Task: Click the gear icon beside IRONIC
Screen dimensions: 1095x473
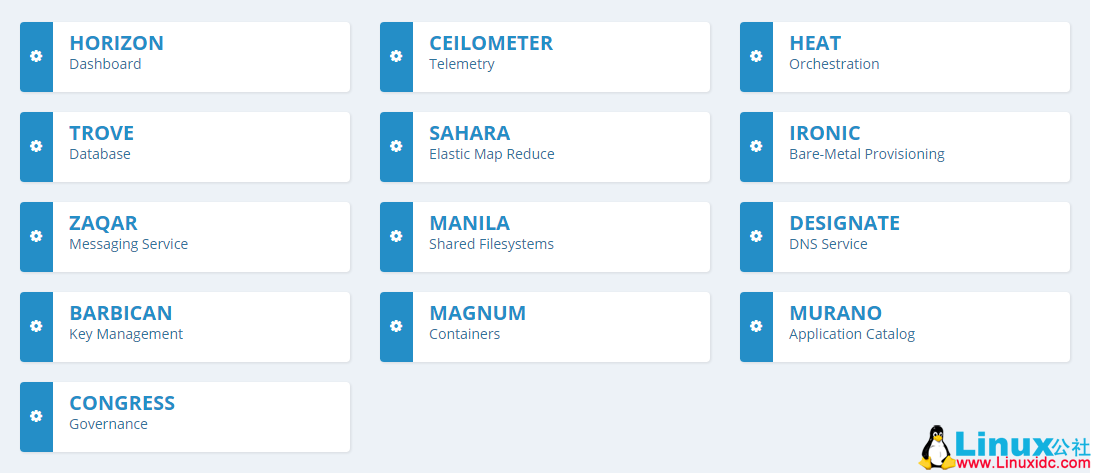Action: (756, 146)
